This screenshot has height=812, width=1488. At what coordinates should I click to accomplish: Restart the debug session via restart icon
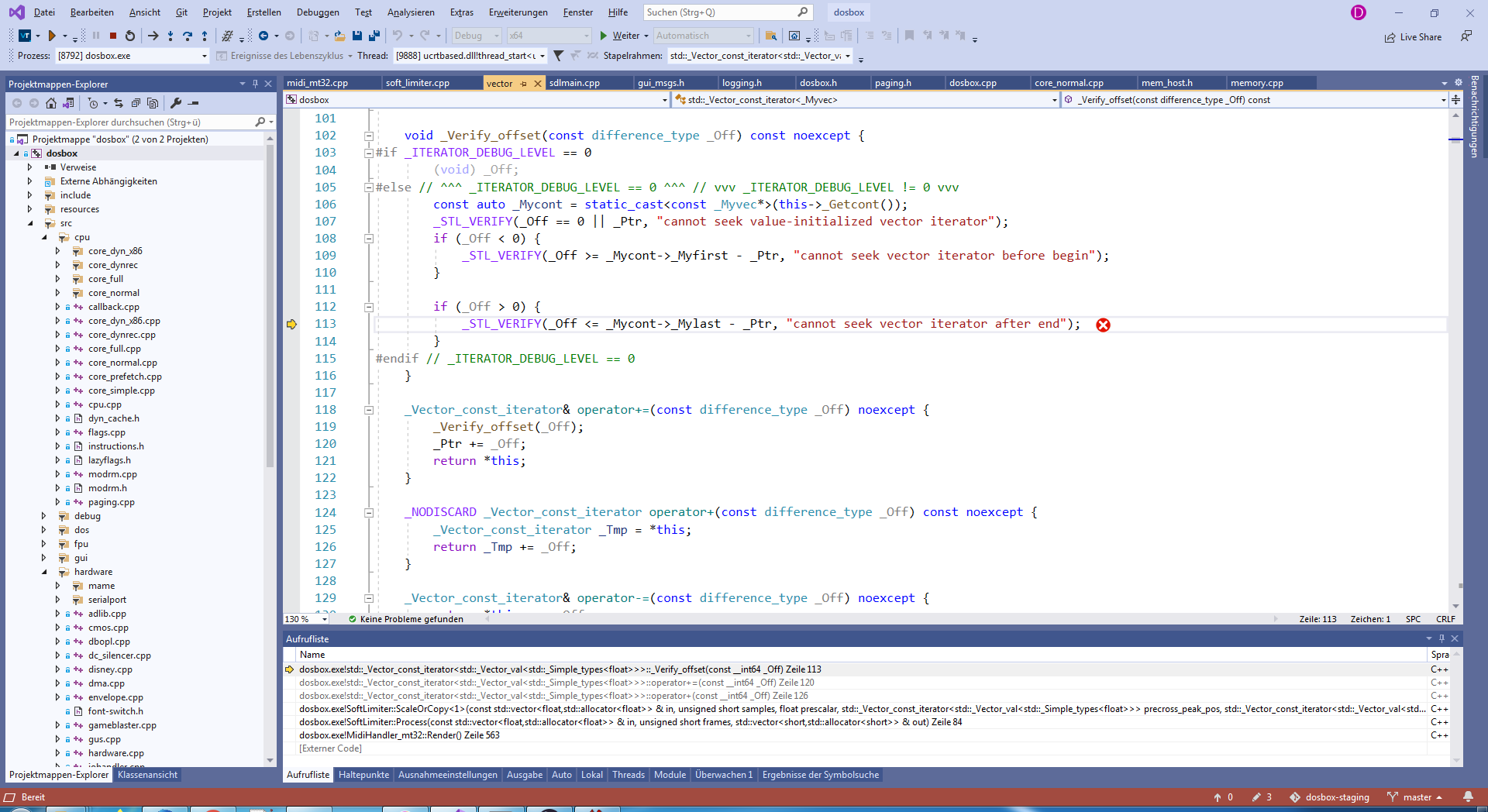coord(130,36)
